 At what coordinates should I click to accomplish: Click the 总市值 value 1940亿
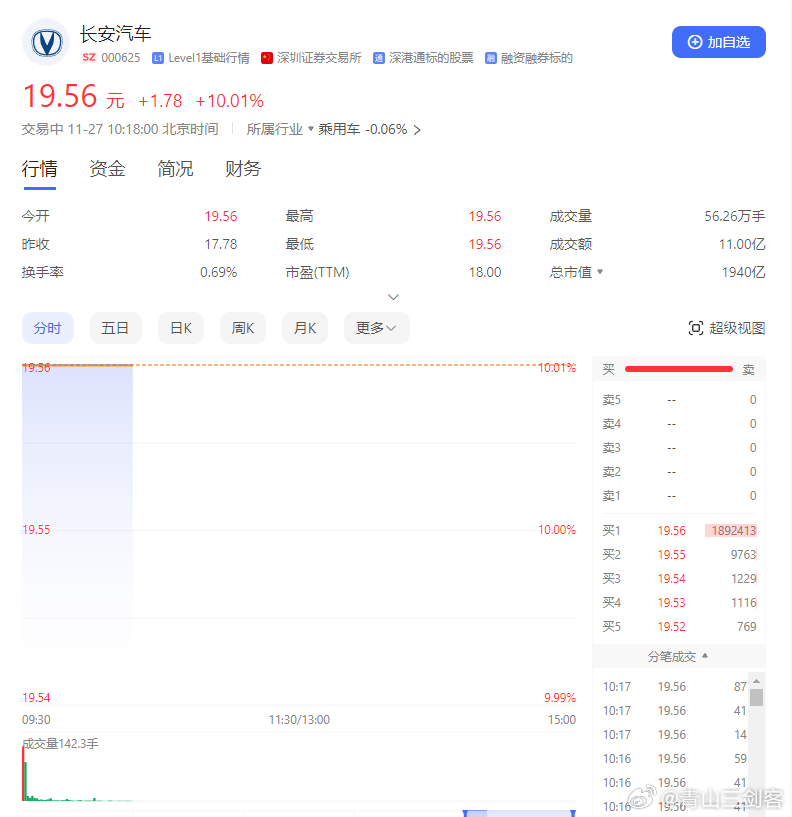click(744, 272)
